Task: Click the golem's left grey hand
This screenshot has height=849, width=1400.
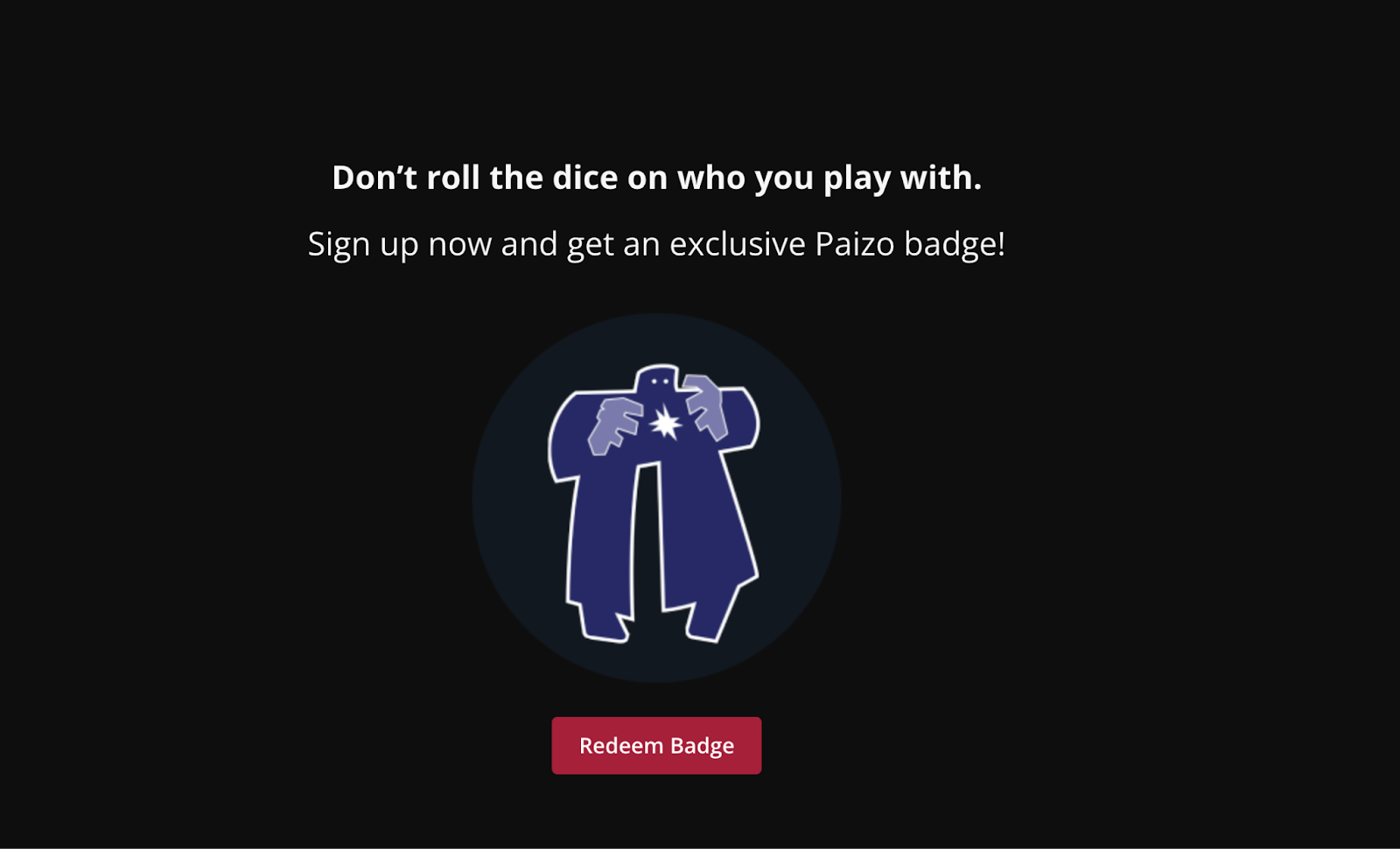Action: point(614,424)
